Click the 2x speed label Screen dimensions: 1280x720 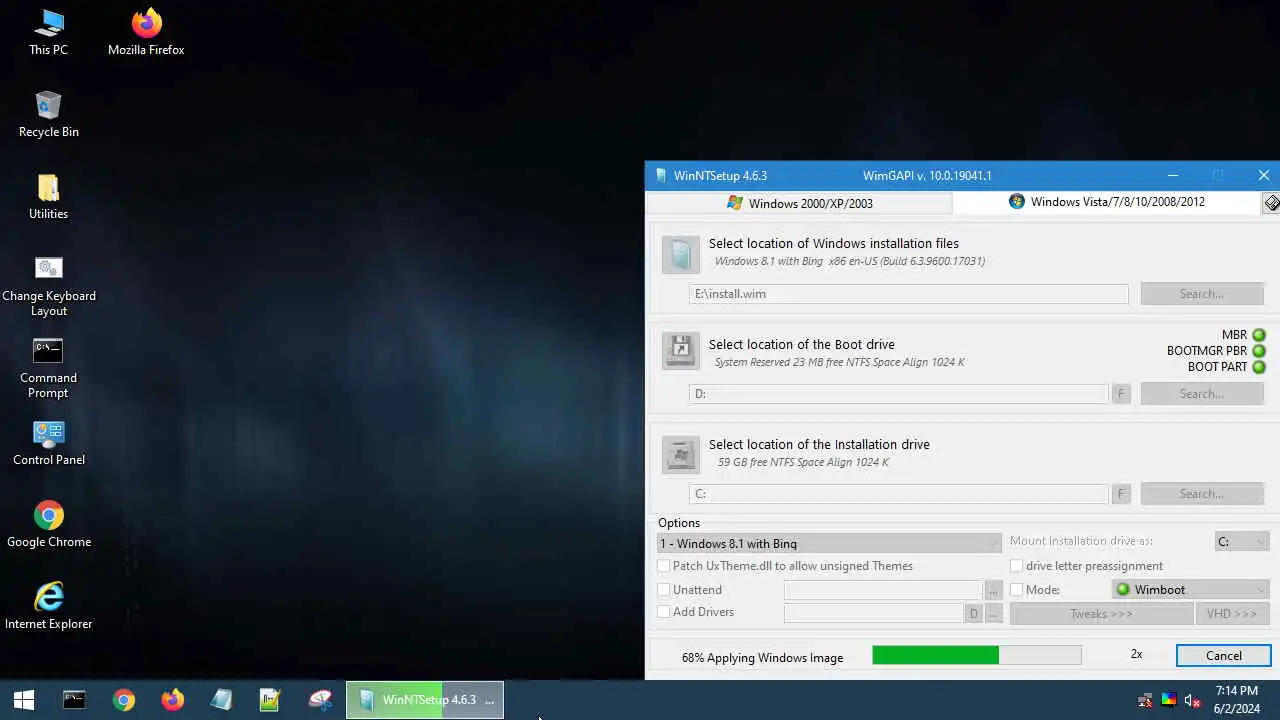[1136, 654]
